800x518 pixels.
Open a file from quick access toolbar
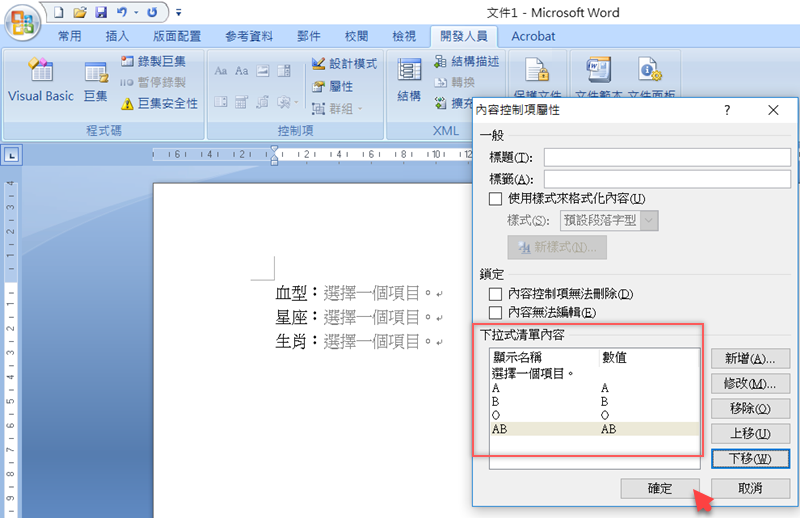click(x=80, y=12)
